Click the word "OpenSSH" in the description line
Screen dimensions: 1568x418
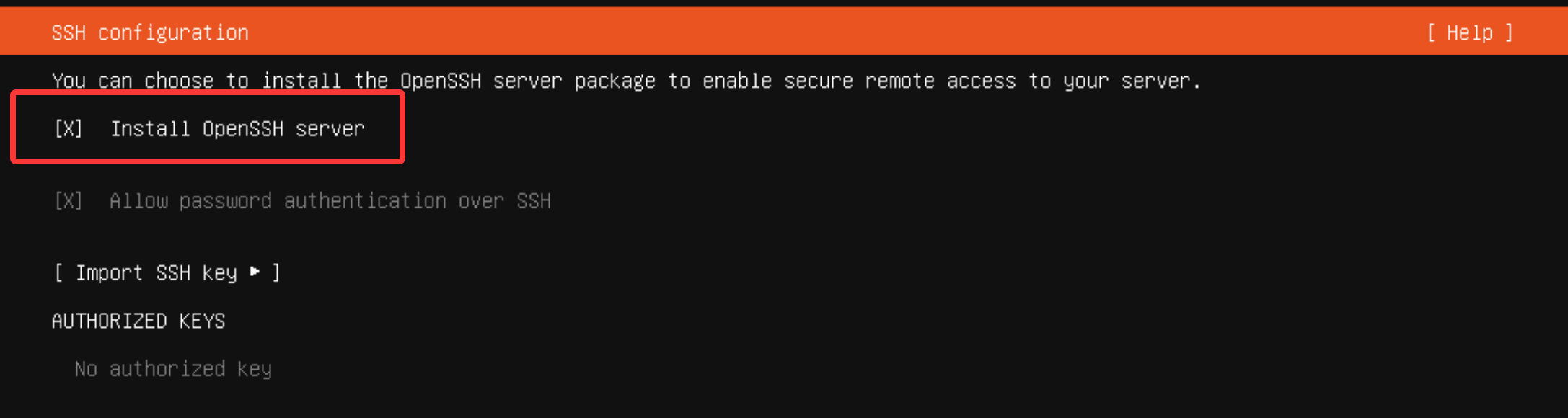click(x=441, y=81)
